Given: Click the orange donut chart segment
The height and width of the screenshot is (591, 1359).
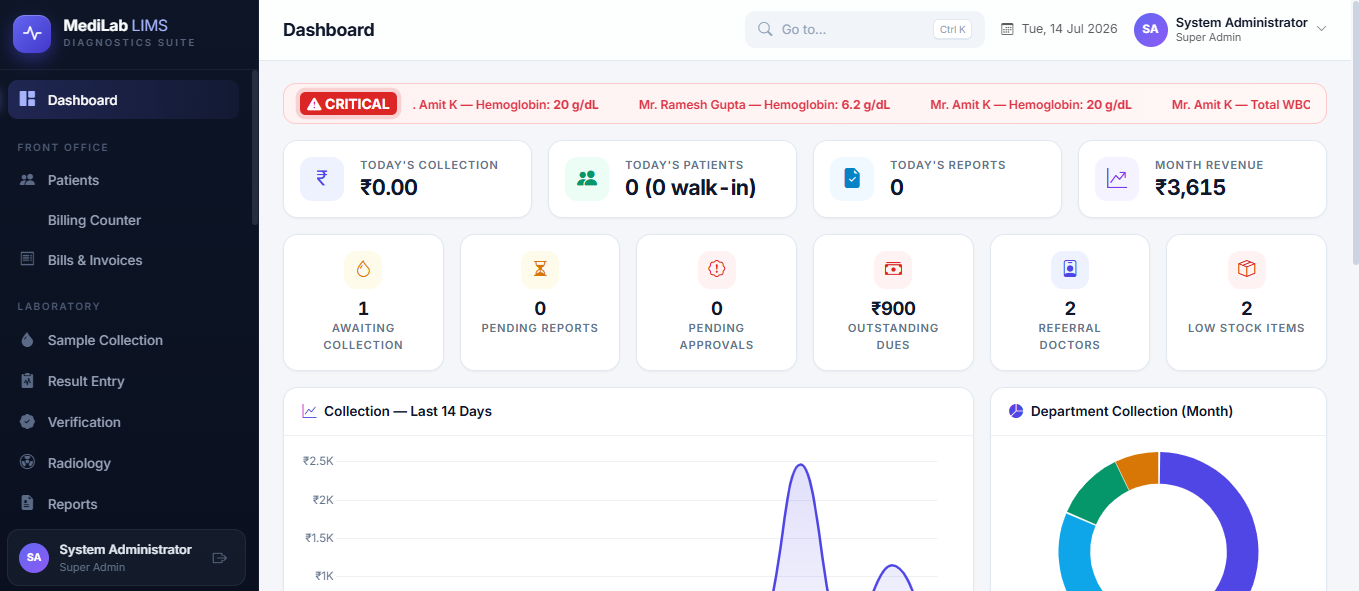Looking at the screenshot, I should pos(1140,468).
